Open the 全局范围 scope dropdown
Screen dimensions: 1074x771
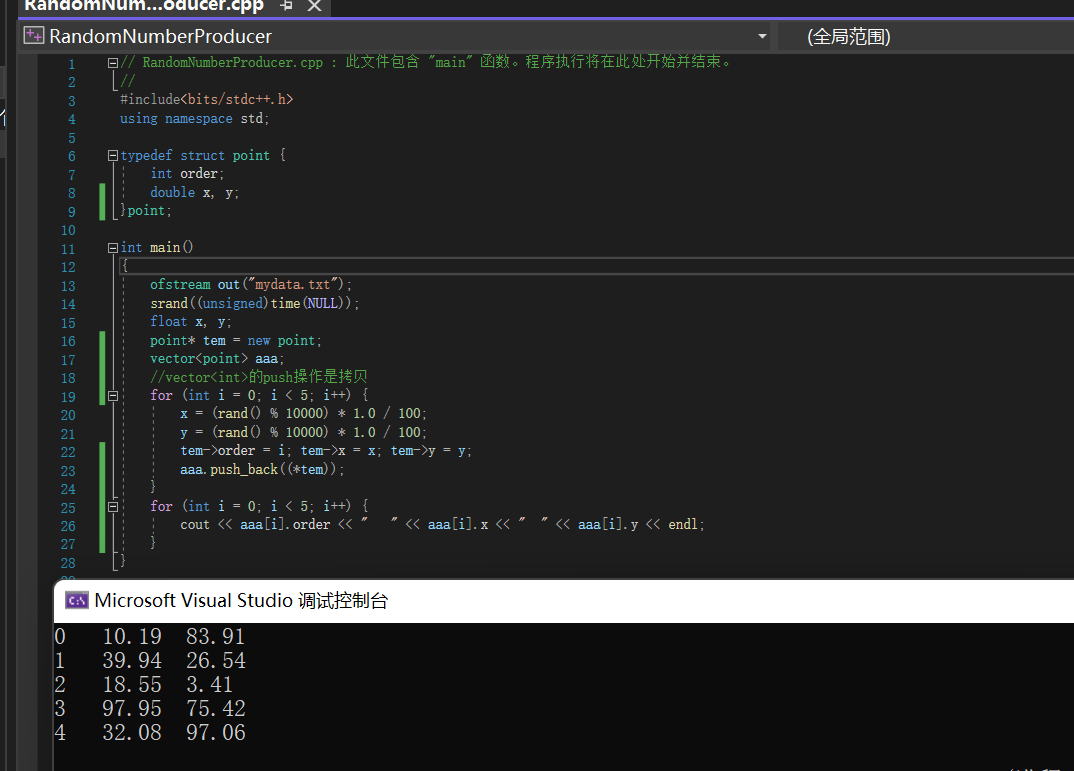click(x=849, y=36)
